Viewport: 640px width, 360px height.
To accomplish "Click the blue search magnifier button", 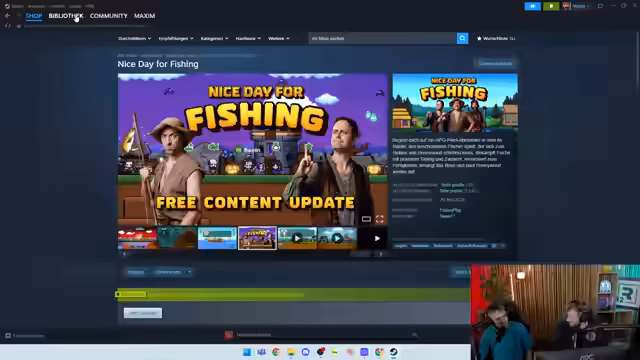I will pos(462,38).
